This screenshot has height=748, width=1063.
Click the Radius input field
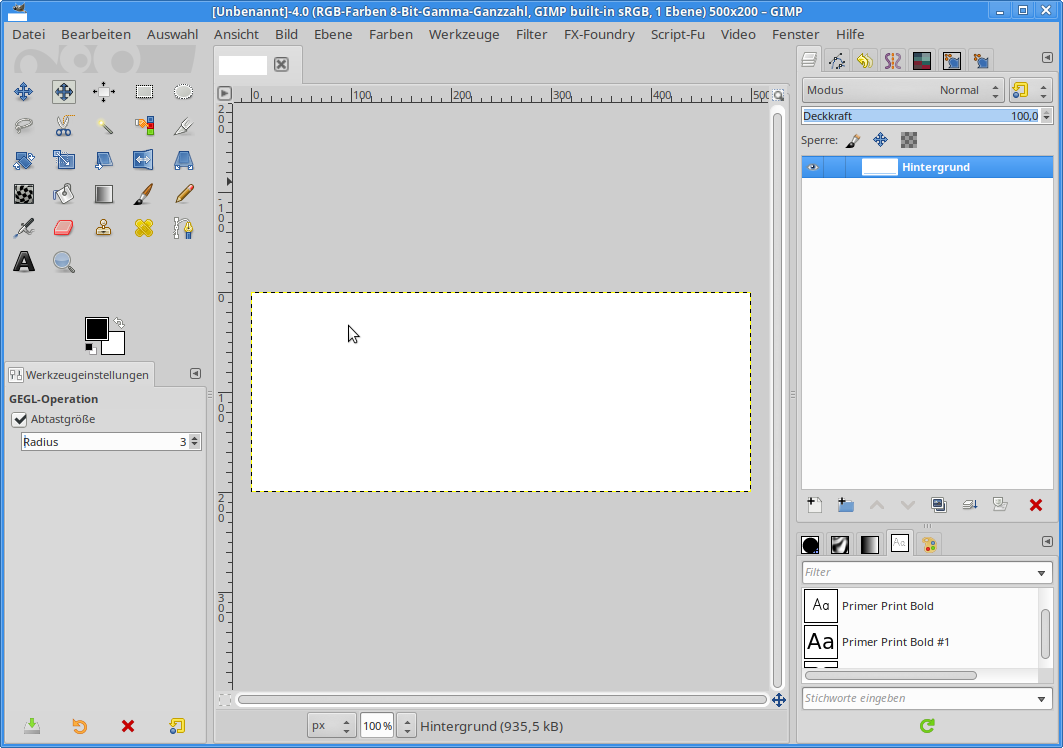click(x=100, y=441)
